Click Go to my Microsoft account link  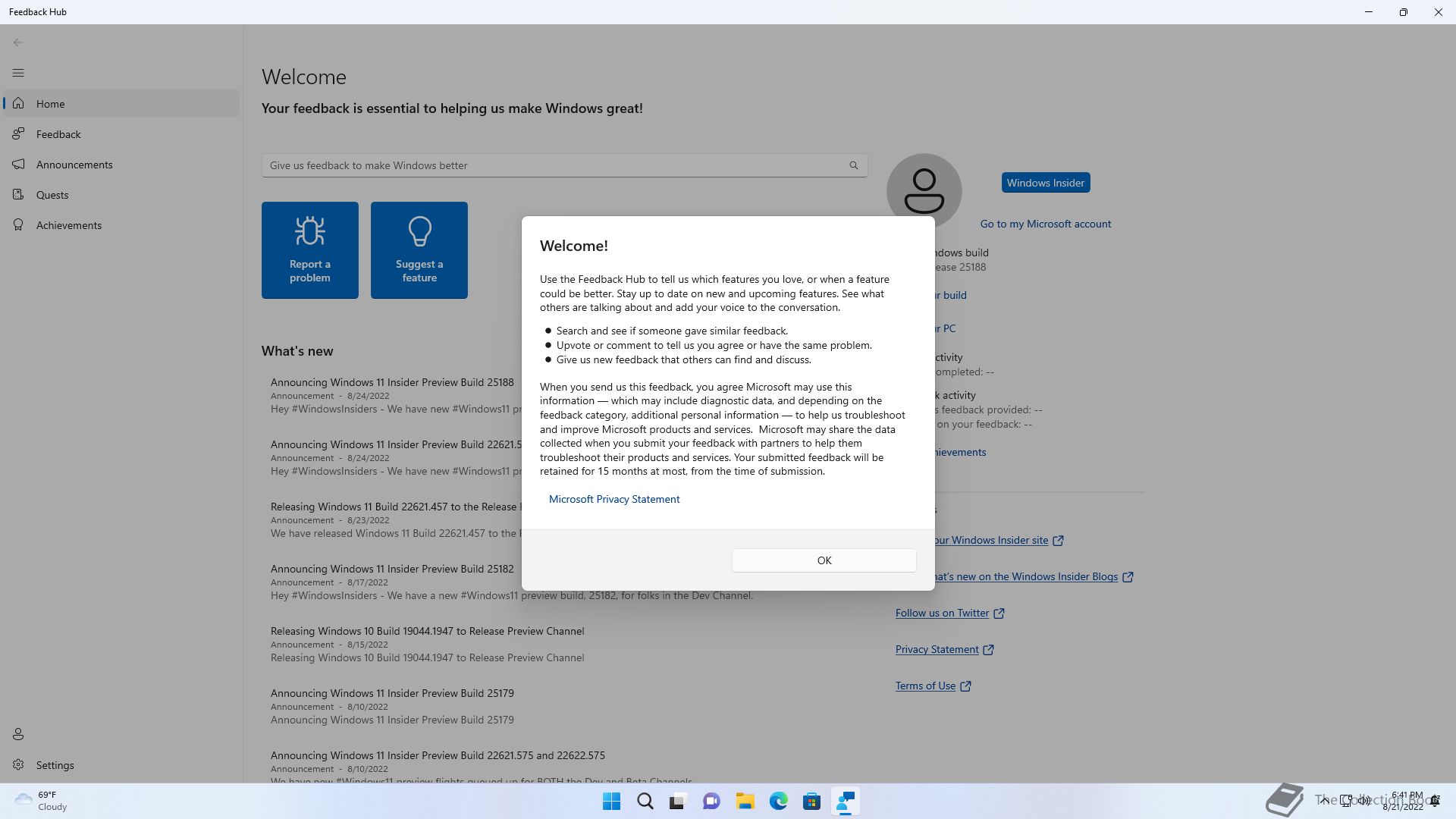coord(1045,224)
